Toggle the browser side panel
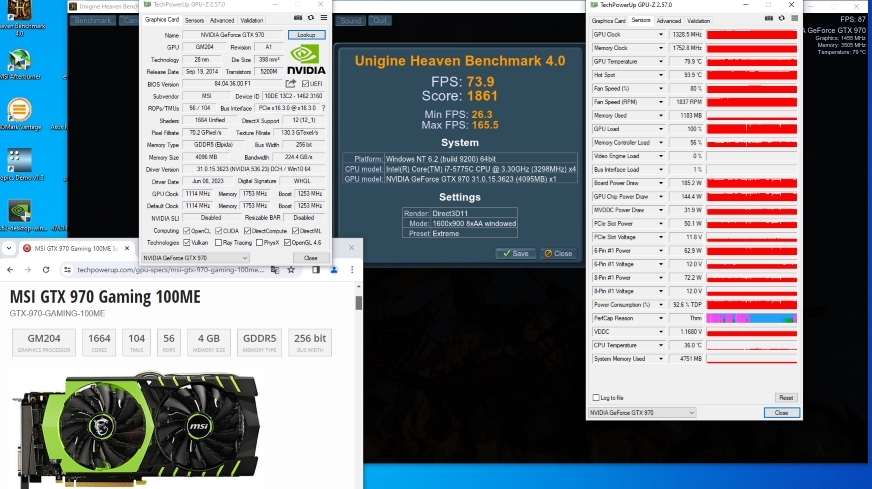872x489 pixels. coord(316,270)
